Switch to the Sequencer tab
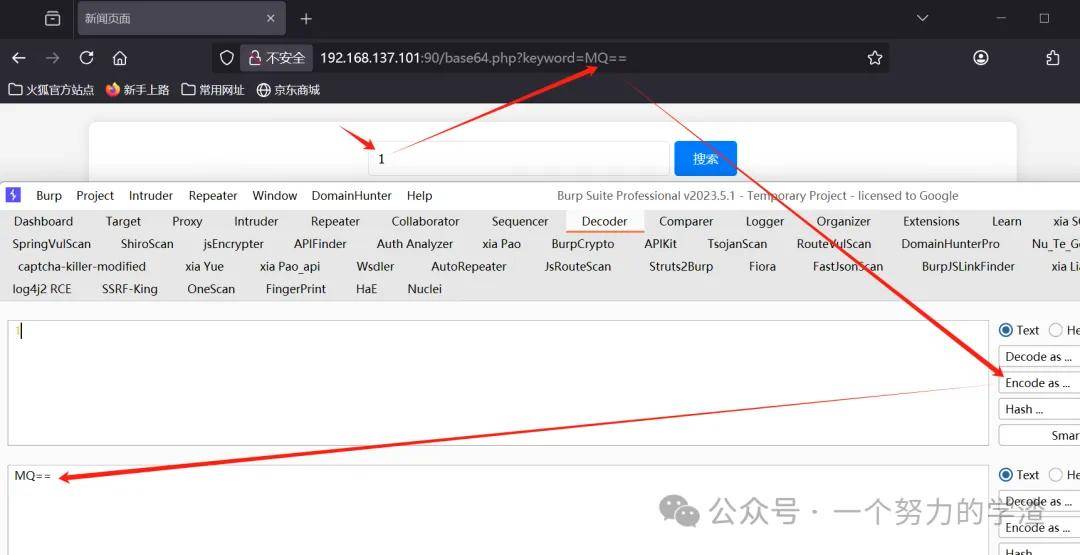Viewport: 1080px width, 555px height. point(520,221)
